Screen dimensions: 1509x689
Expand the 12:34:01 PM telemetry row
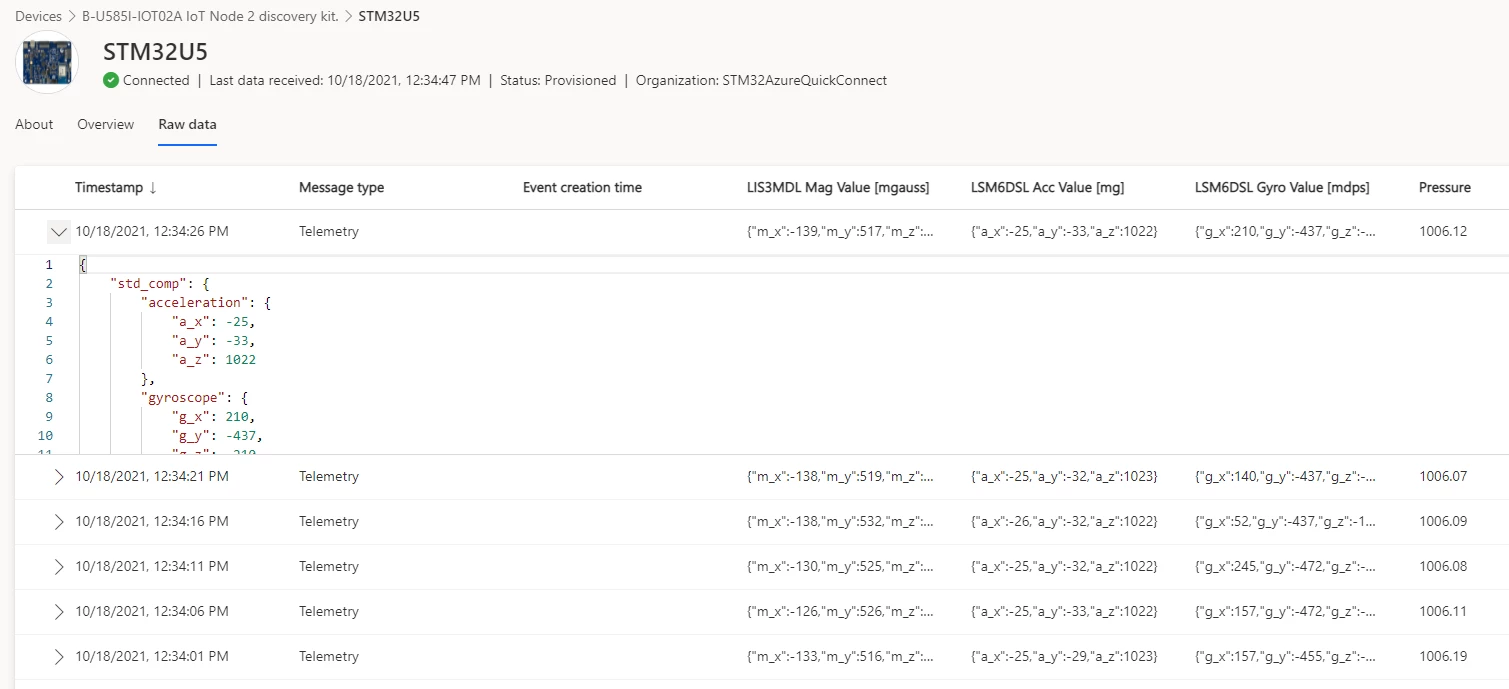tap(58, 657)
